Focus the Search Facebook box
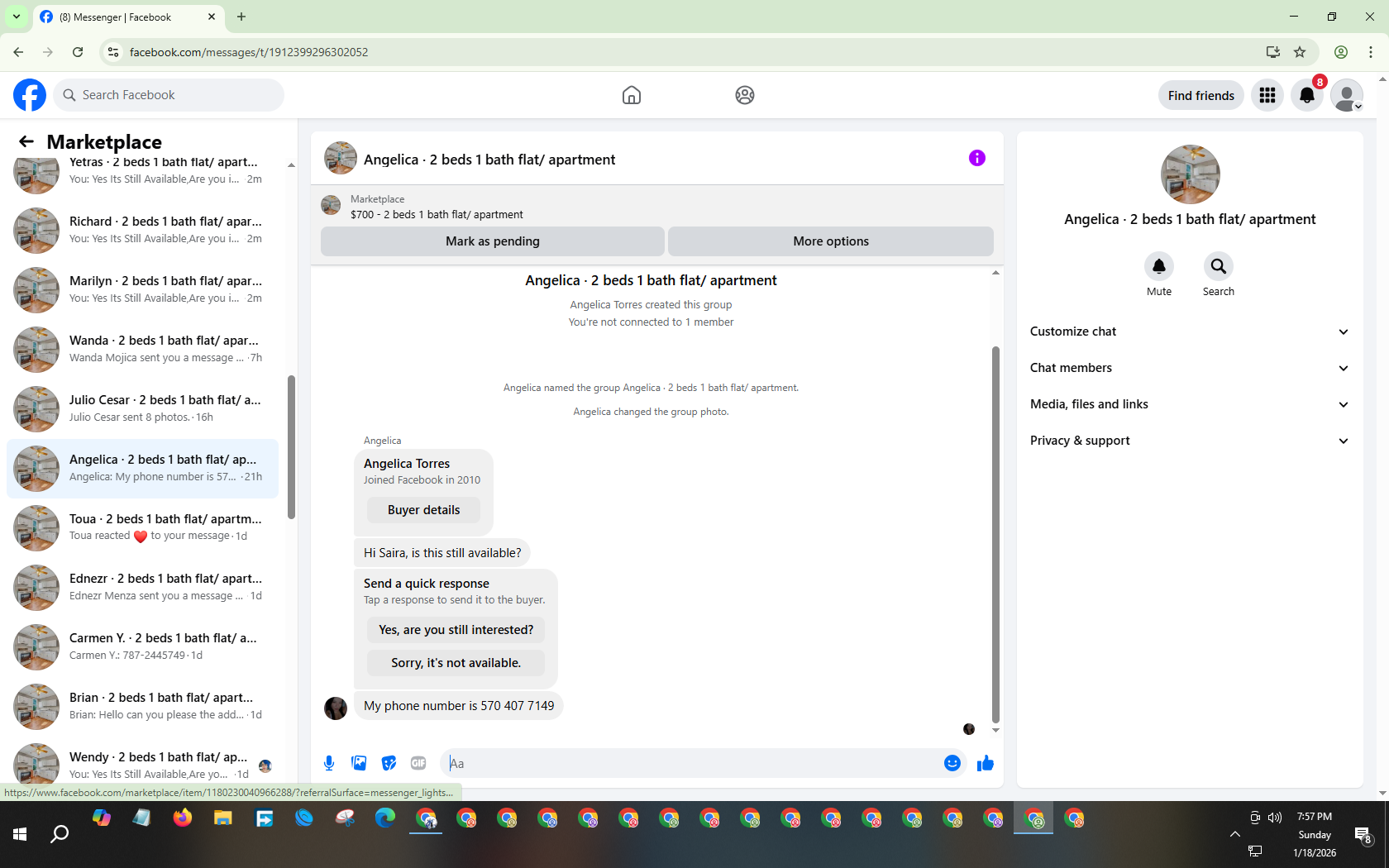1389x868 pixels. (169, 95)
